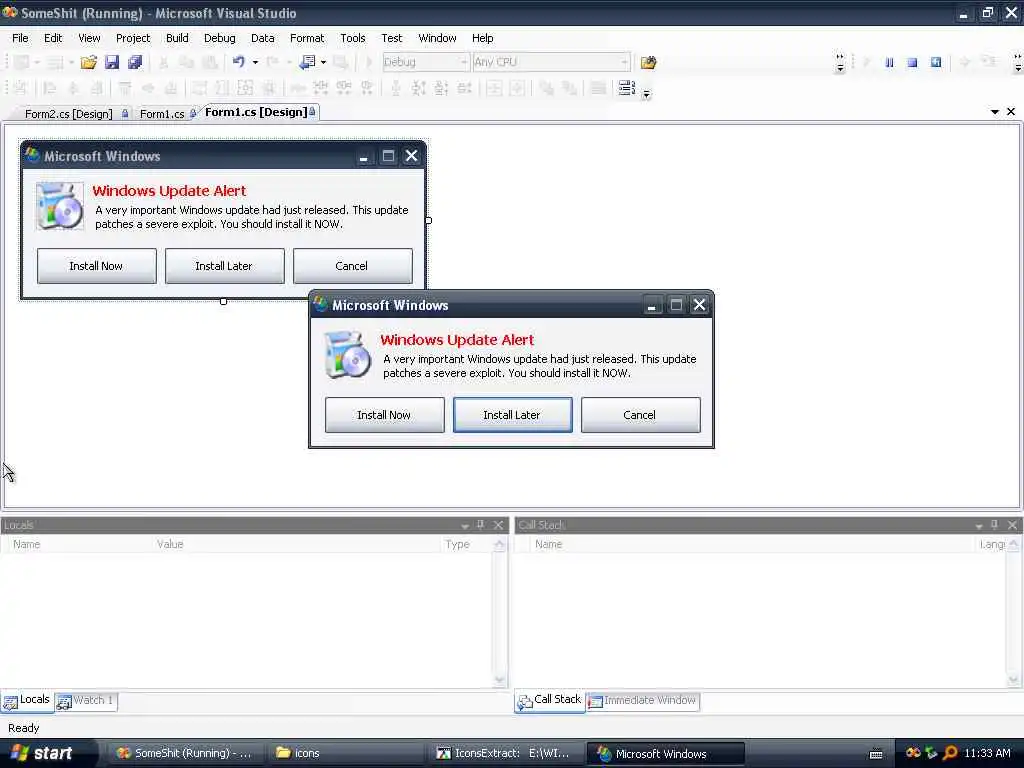1024x768 pixels.
Task: Click the Undo arrow icon
Action: [x=238, y=62]
